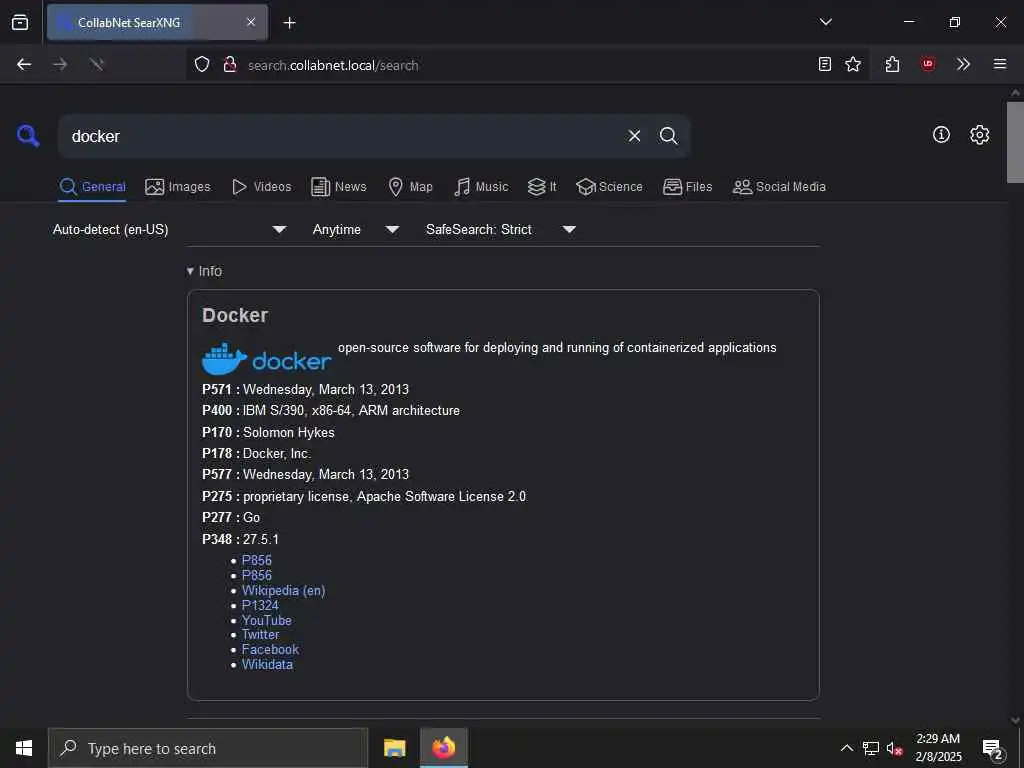Open Firefox View button
The image size is (1024, 768).
(x=20, y=22)
